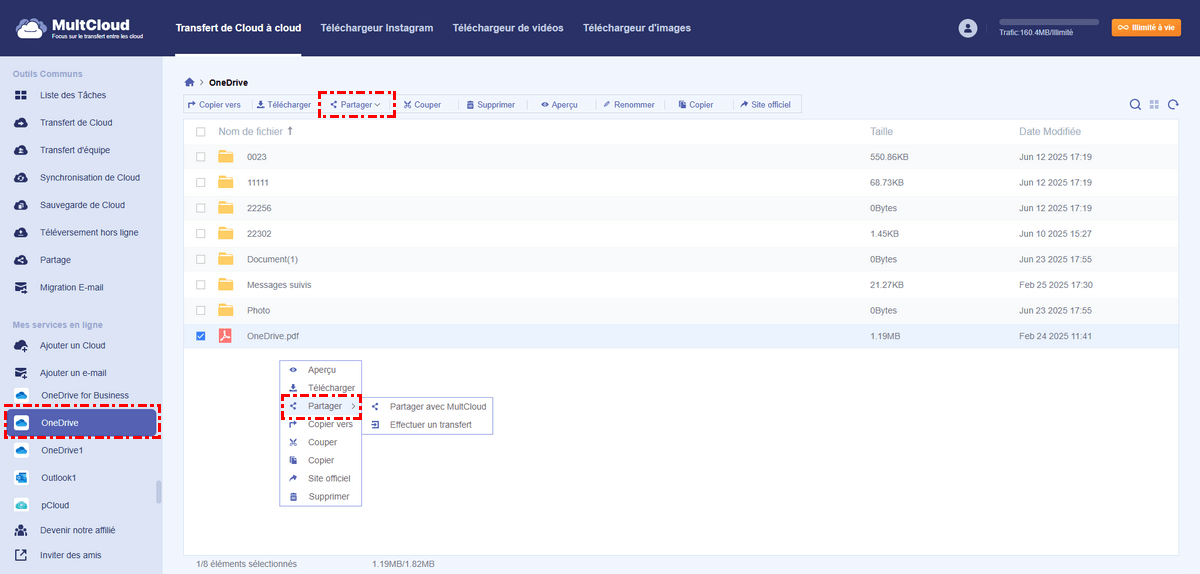Choose Aperçu in the context menu
Screen dimensions: 1200x574
[321, 370]
